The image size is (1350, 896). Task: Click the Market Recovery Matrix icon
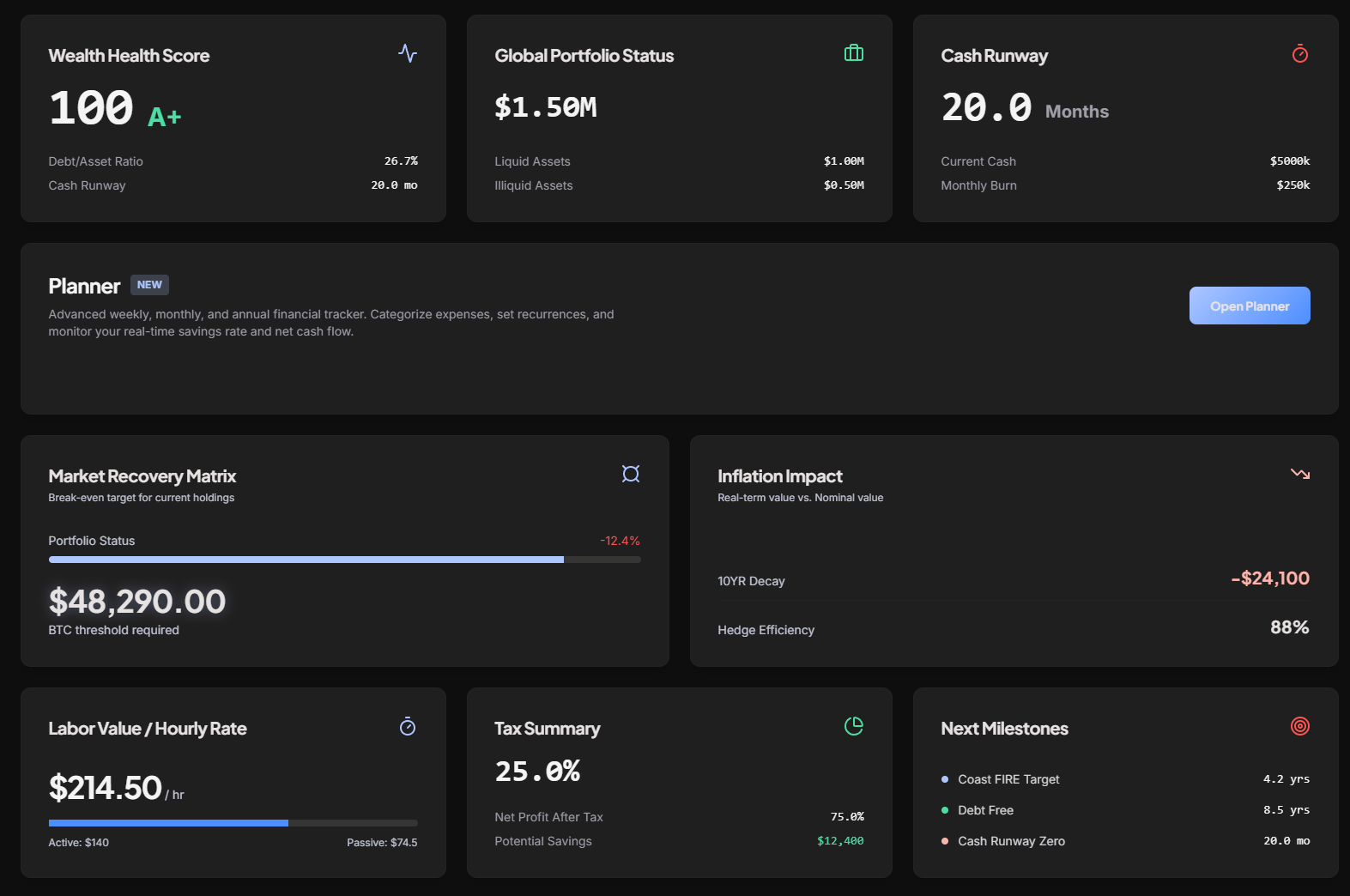[631, 474]
